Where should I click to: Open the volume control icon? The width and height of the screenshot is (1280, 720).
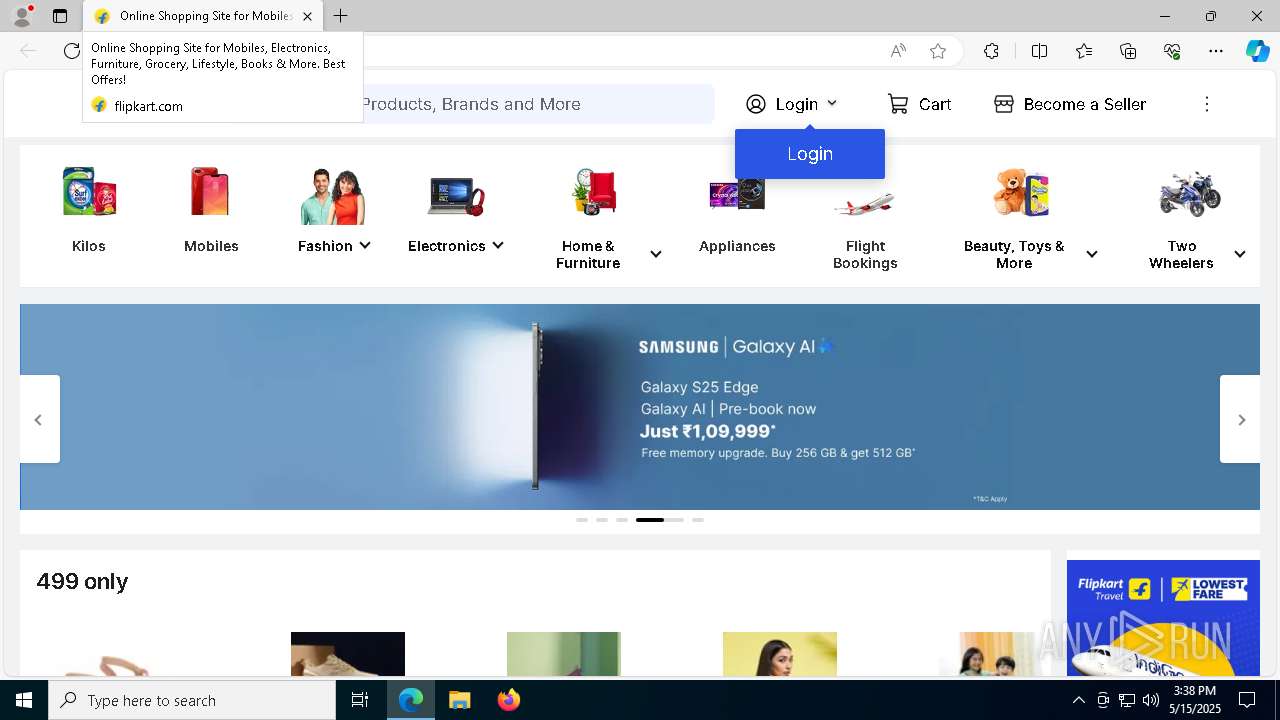point(1150,700)
